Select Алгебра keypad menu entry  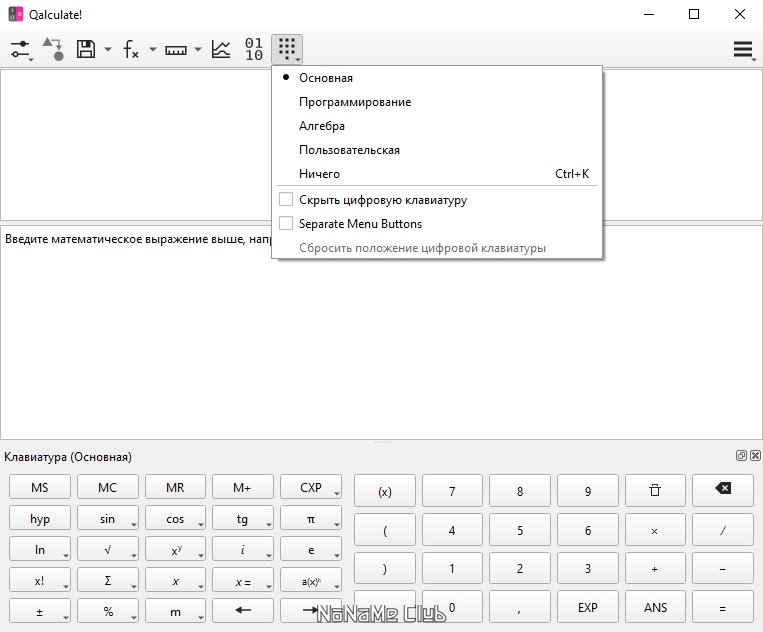322,126
